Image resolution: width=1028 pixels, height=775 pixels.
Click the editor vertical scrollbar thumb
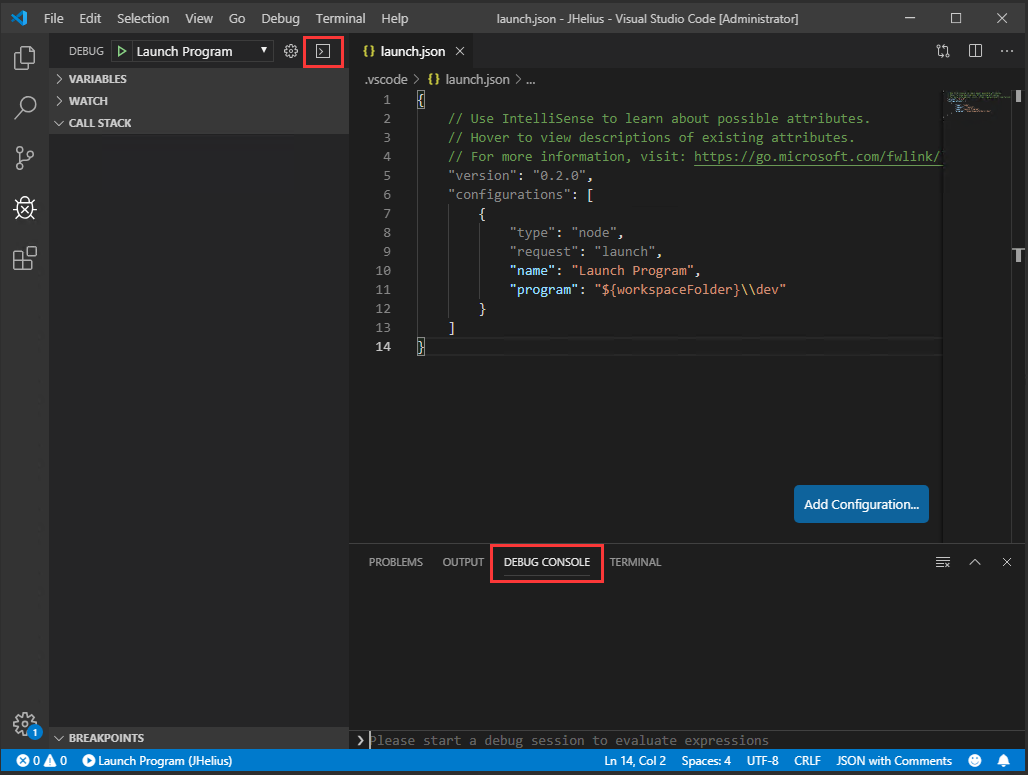coord(1018,96)
